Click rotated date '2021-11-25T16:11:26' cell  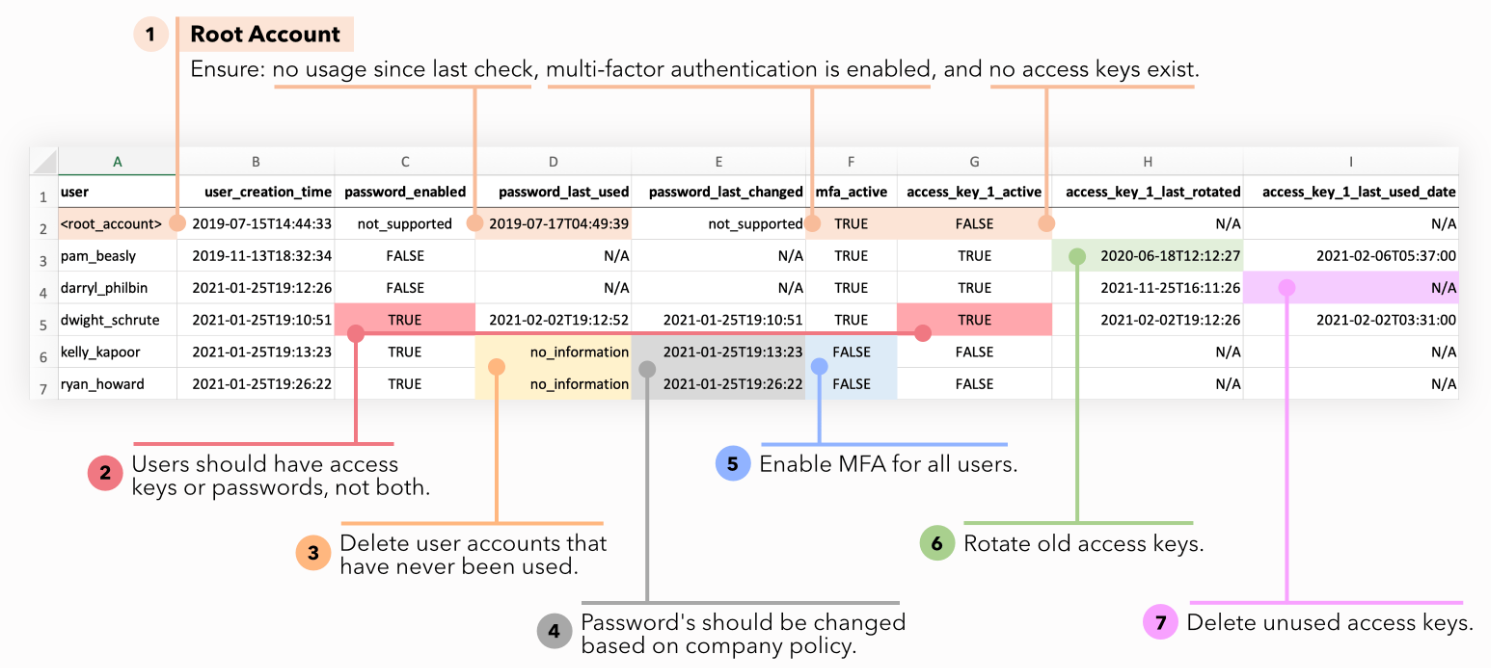(x=1147, y=288)
